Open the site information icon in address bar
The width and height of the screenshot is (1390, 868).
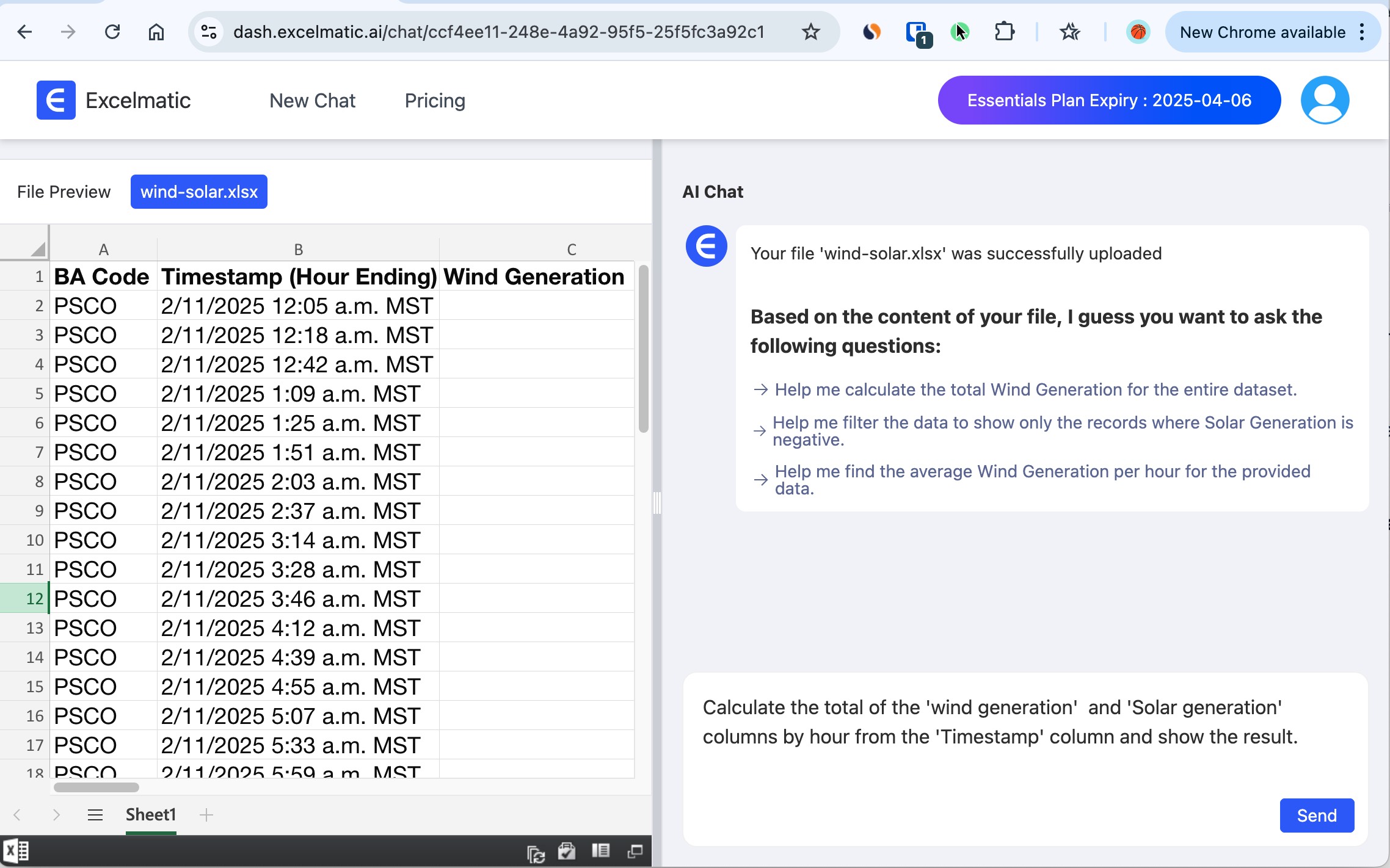(x=209, y=32)
